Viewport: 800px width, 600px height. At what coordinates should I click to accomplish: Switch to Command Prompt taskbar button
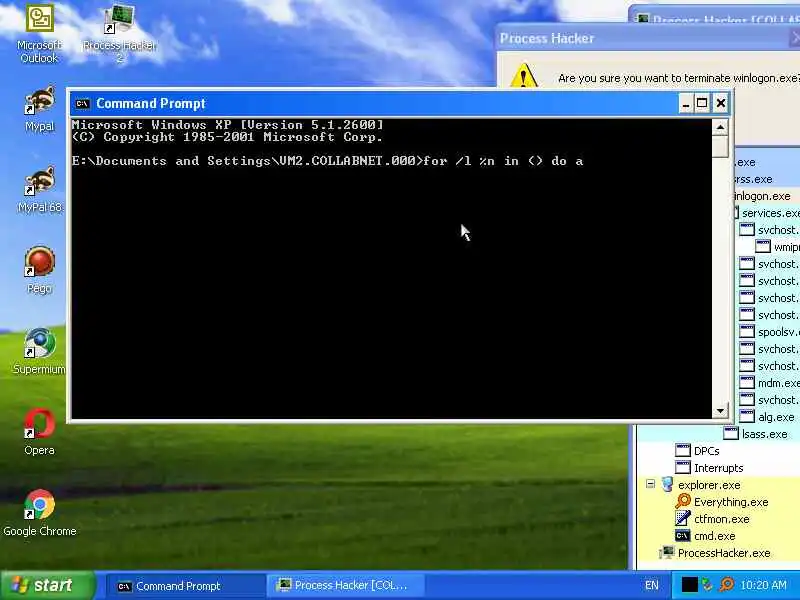[x=185, y=586]
